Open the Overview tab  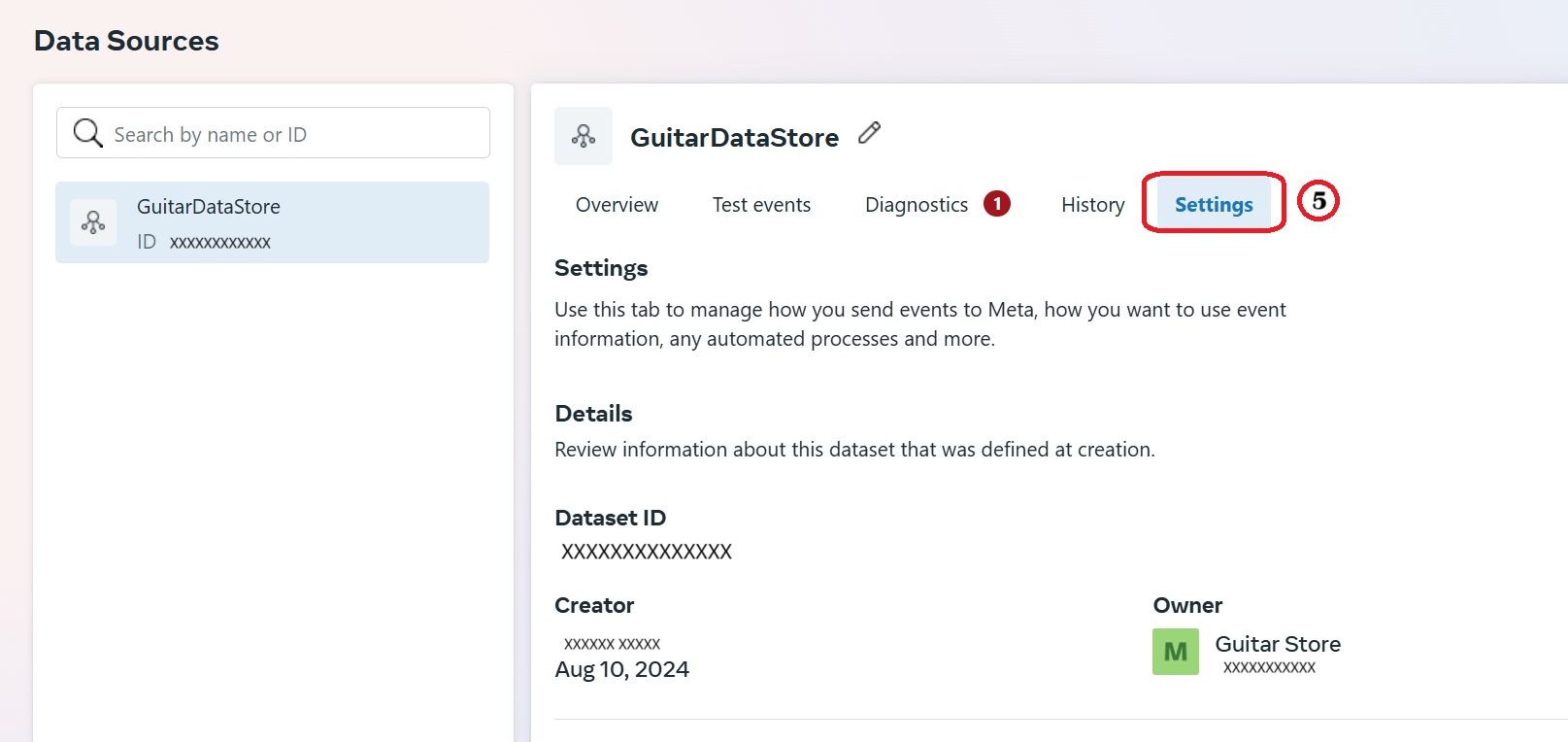[x=617, y=205]
